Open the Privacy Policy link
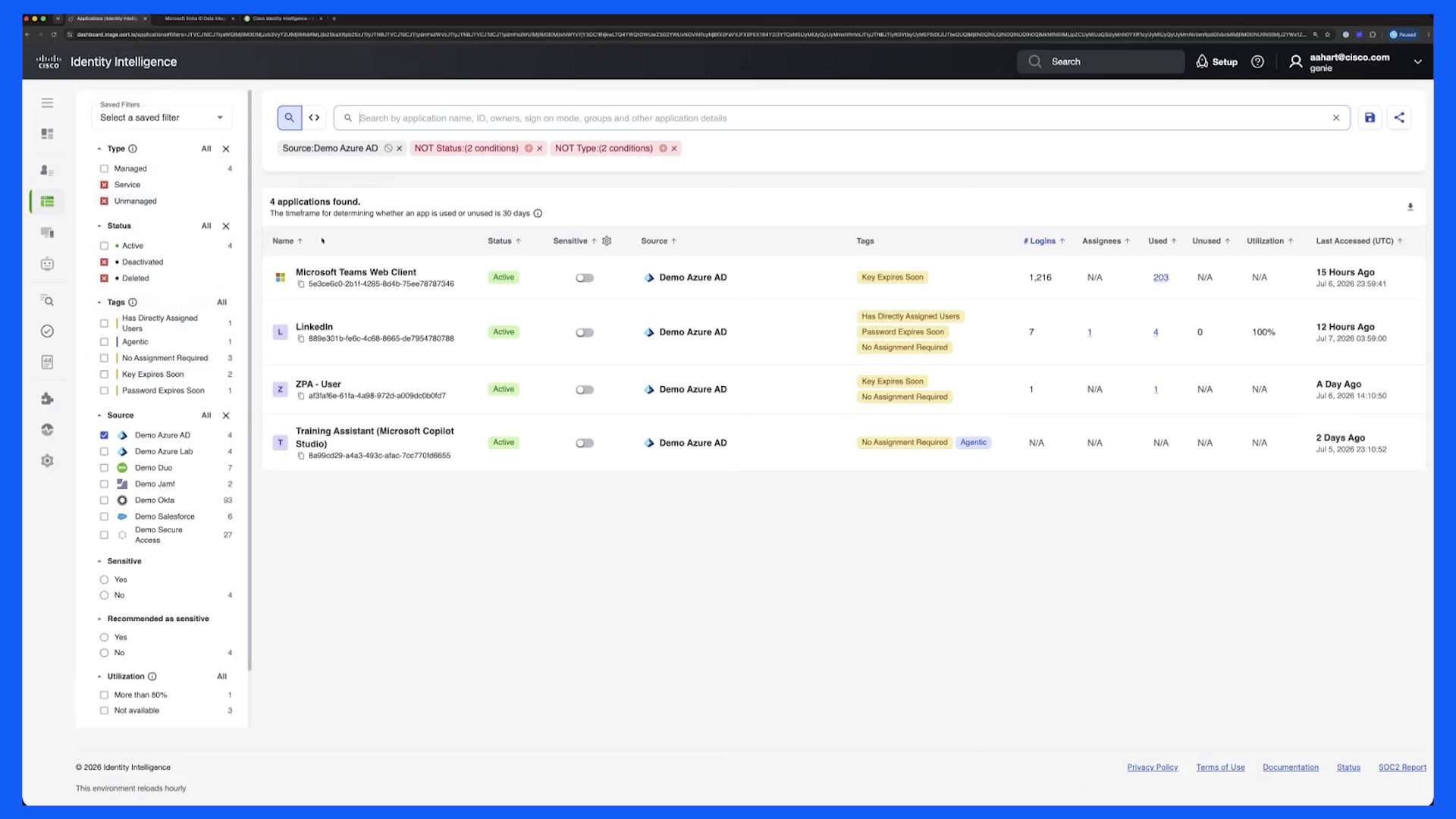1456x819 pixels. [1152, 767]
